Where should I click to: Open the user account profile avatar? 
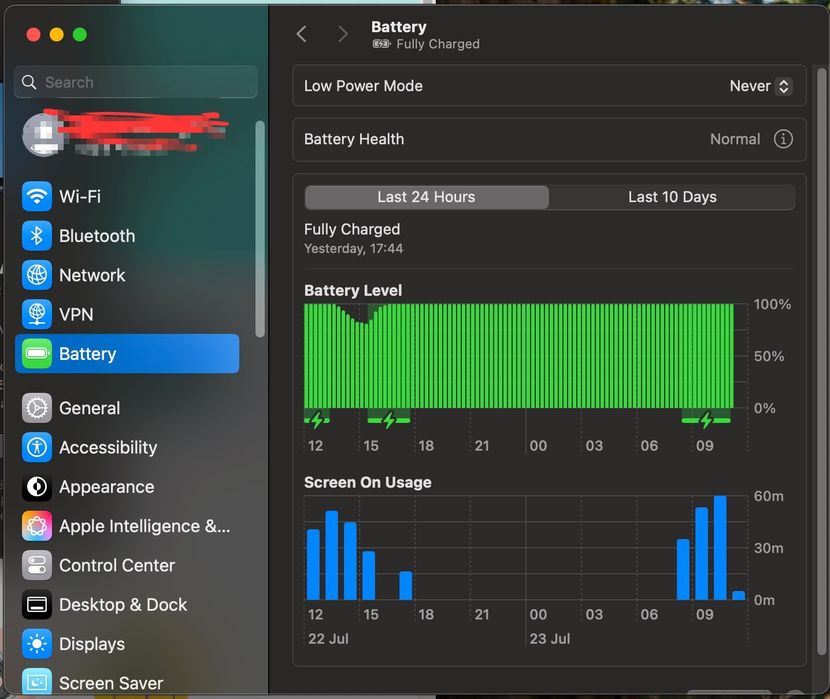coord(42,134)
